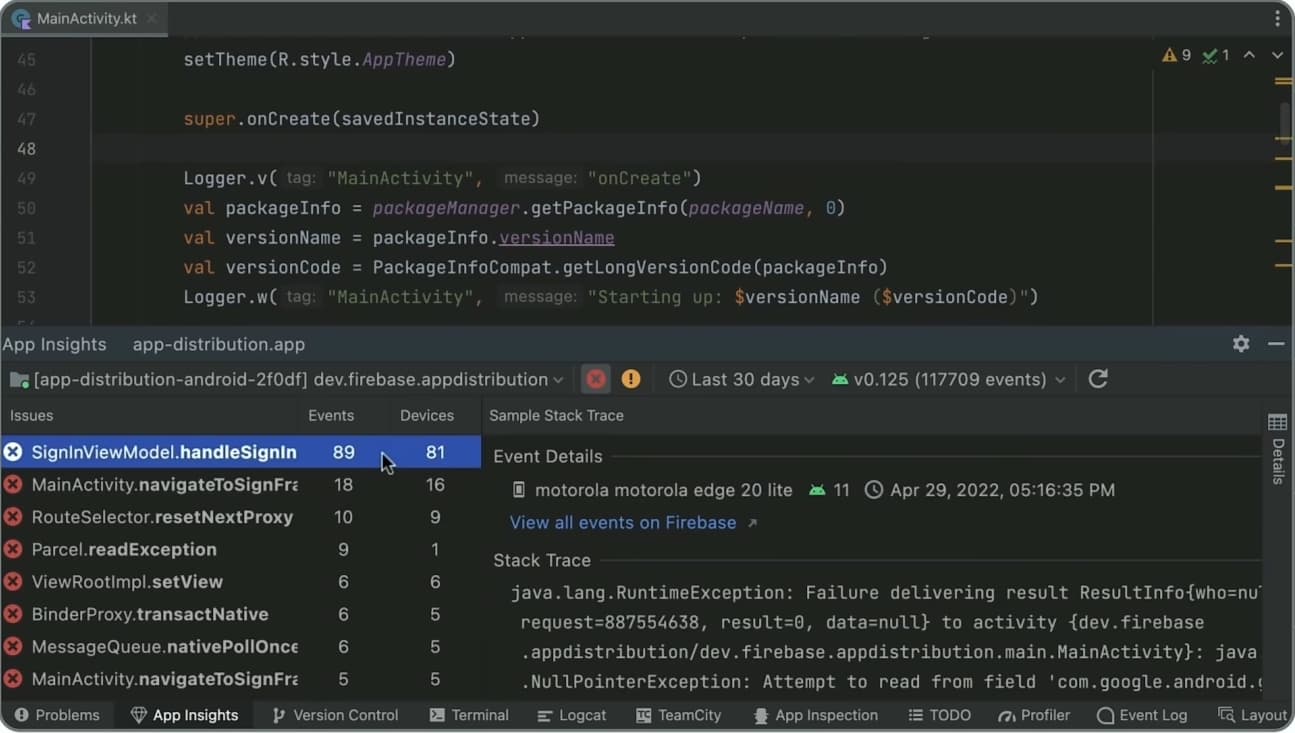Open the Event Log tool window

point(1142,715)
